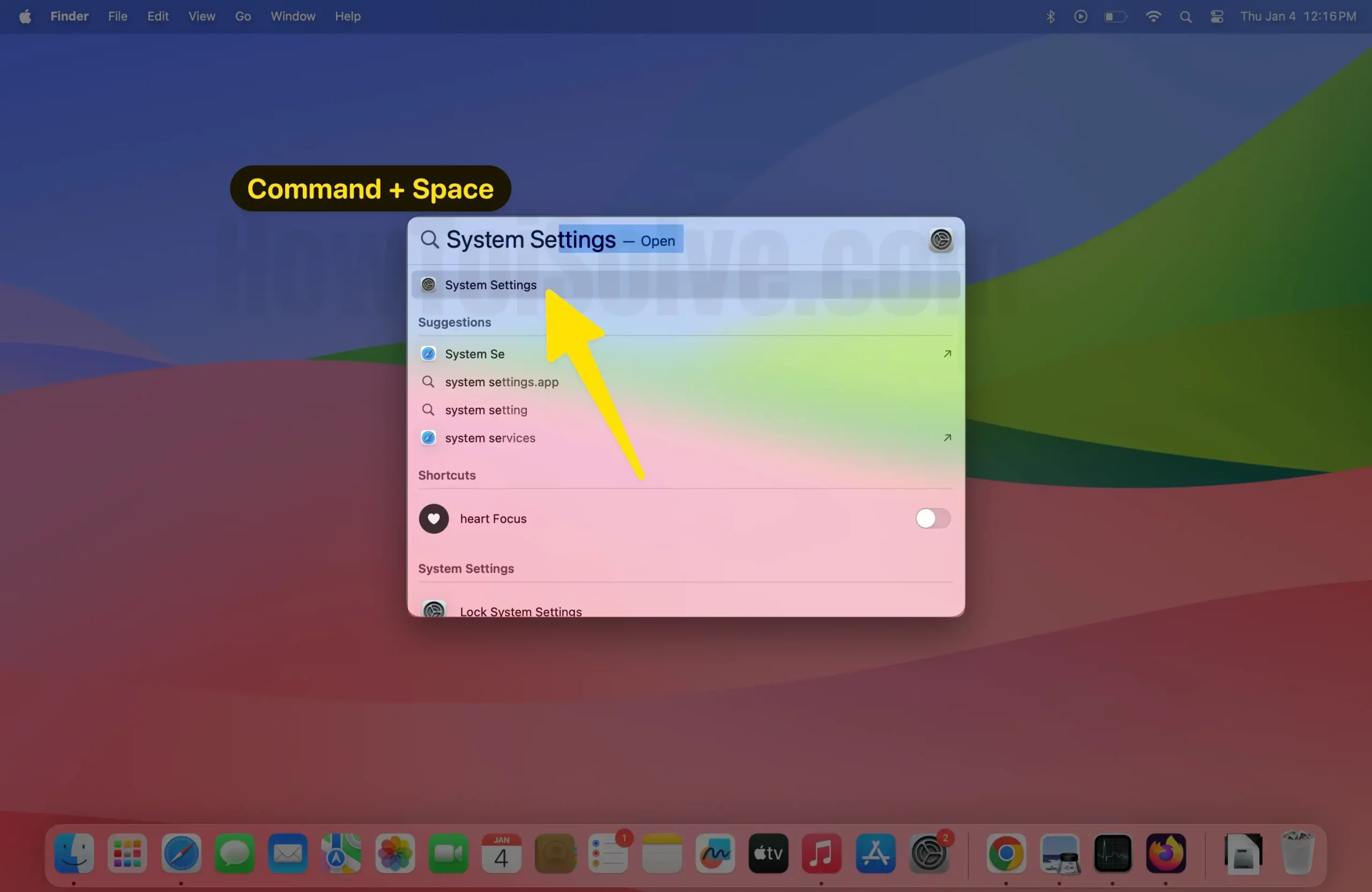This screenshot has height=892, width=1372.
Task: Select the system settings.app suggestion
Action: click(x=501, y=382)
